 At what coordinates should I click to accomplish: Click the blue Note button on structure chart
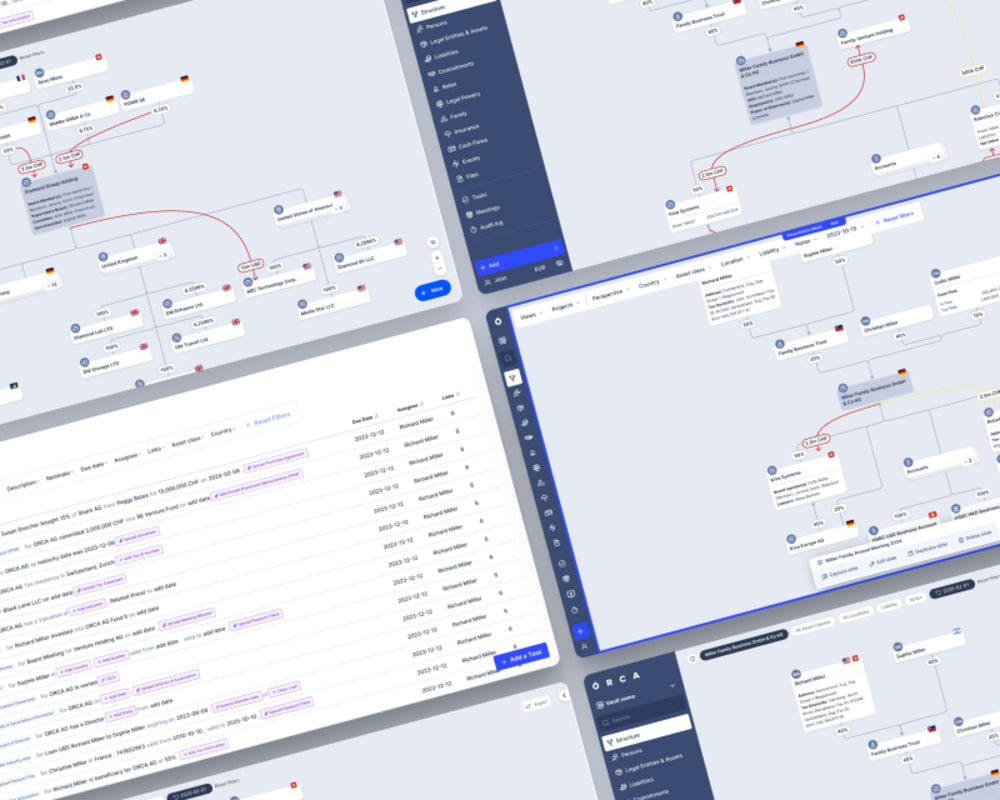click(433, 290)
